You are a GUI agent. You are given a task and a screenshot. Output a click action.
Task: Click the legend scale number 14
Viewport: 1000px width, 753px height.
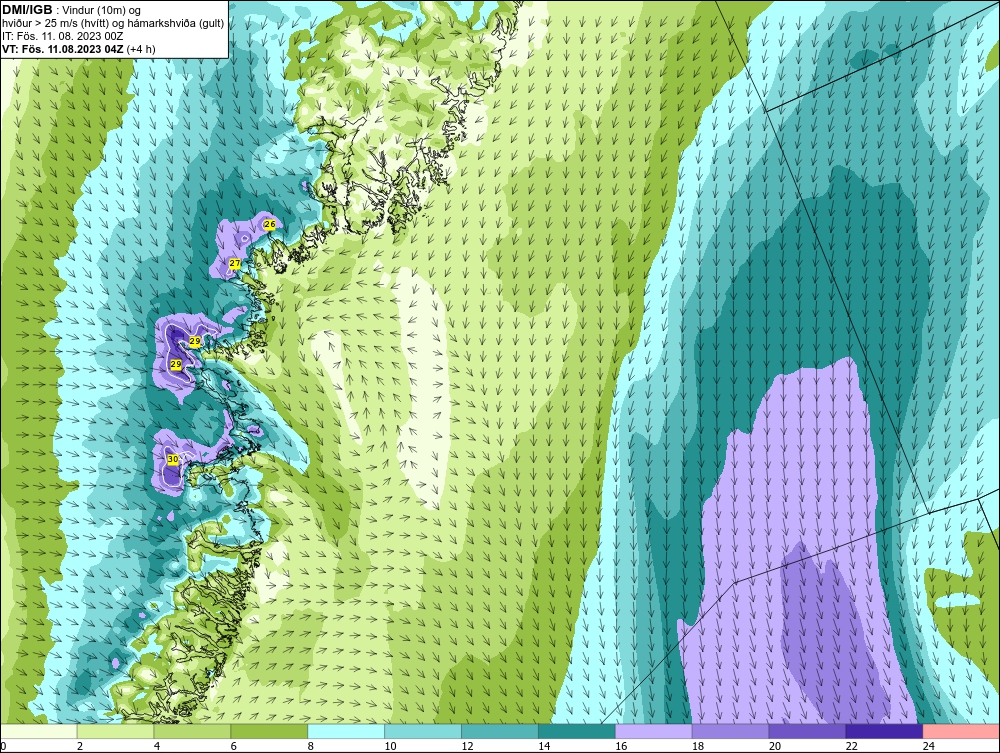point(544,746)
